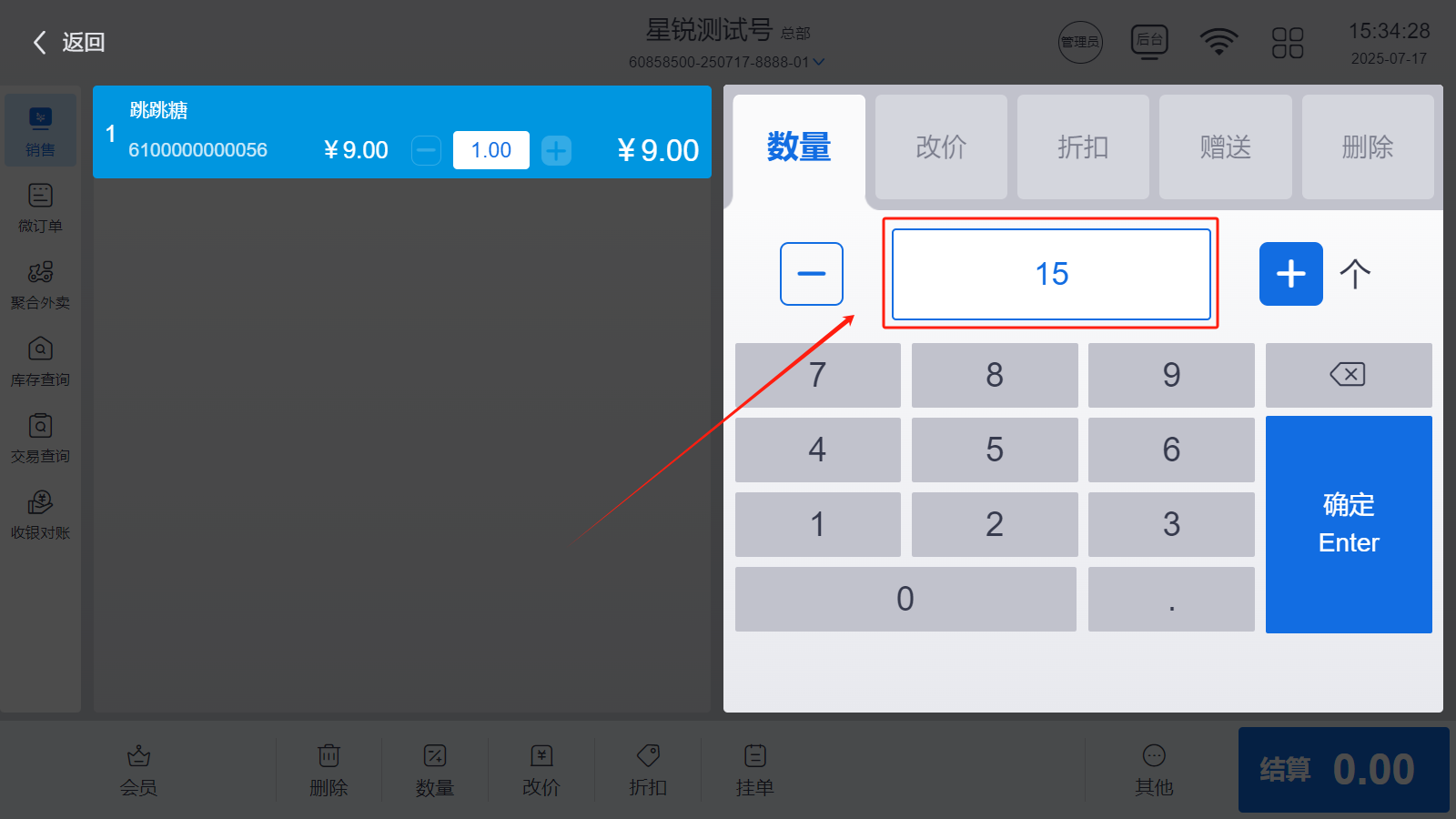
Task: Click the backspace key on keypad
Action: (1349, 375)
